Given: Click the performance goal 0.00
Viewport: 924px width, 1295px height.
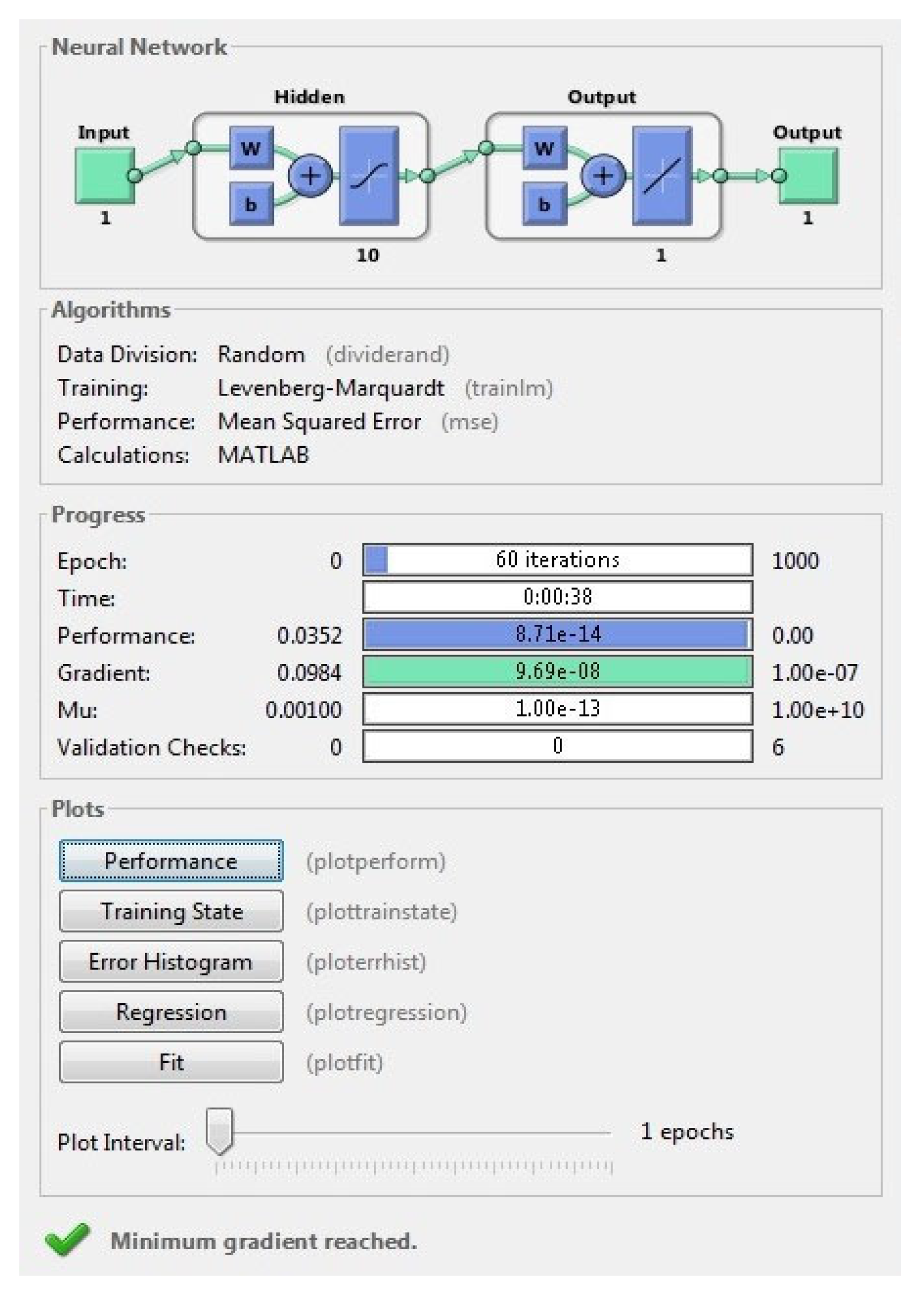Looking at the screenshot, I should pos(793,635).
